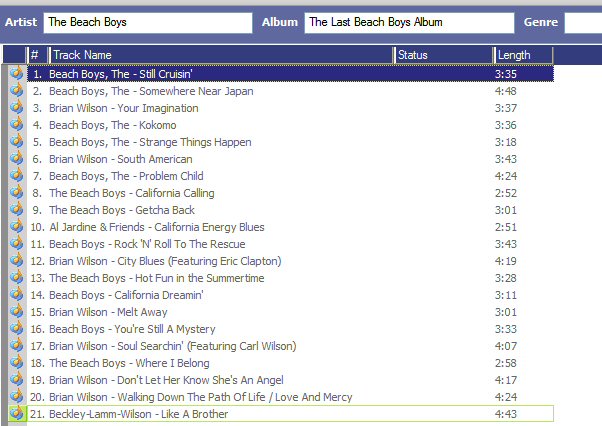602x426 pixels.
Task: Click the track icon beside Rock 'N' Roll To The Rescue
Action: coord(17,243)
